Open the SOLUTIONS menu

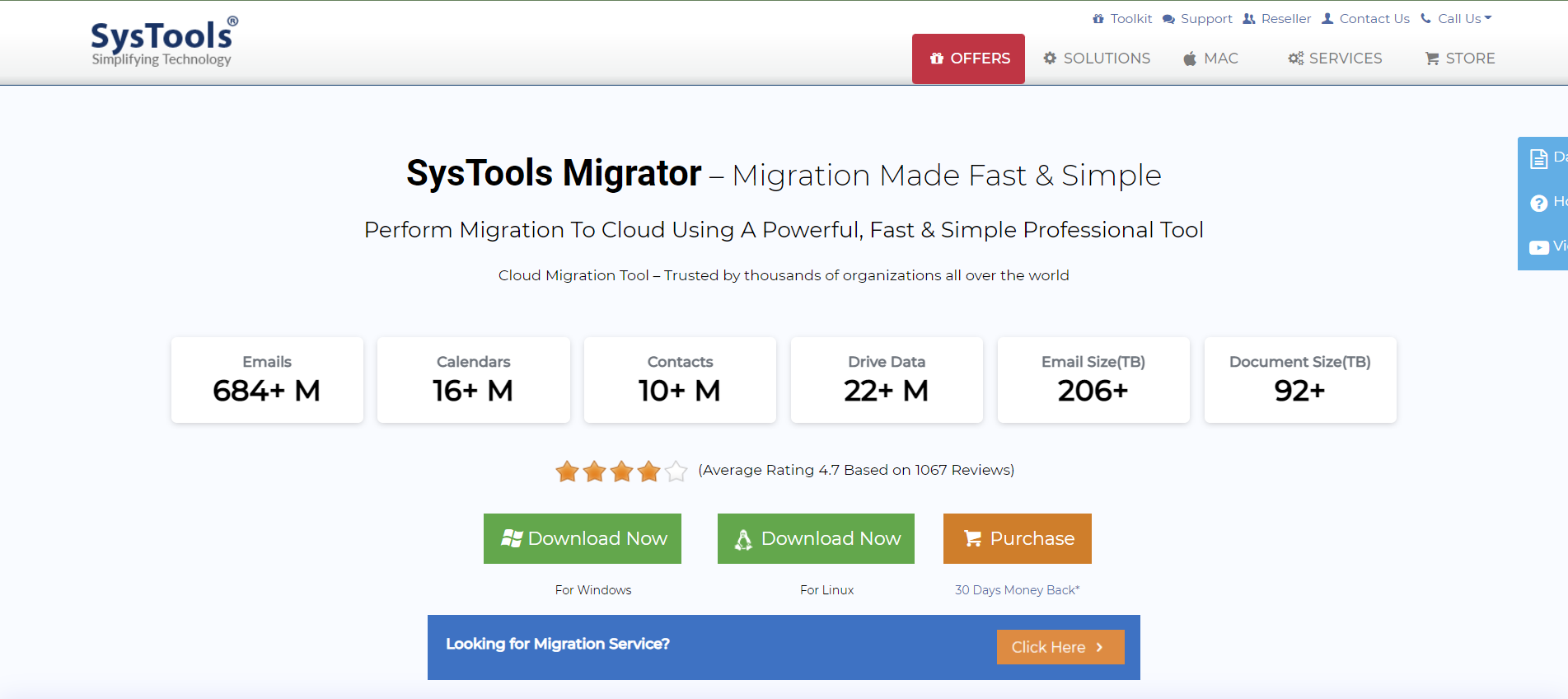click(1097, 59)
